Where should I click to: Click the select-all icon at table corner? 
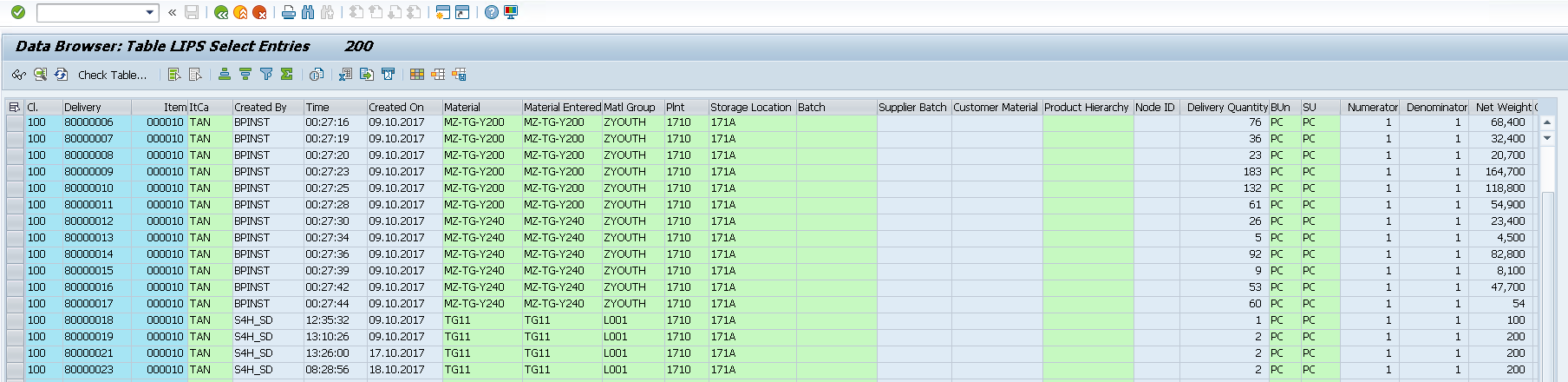coord(14,107)
